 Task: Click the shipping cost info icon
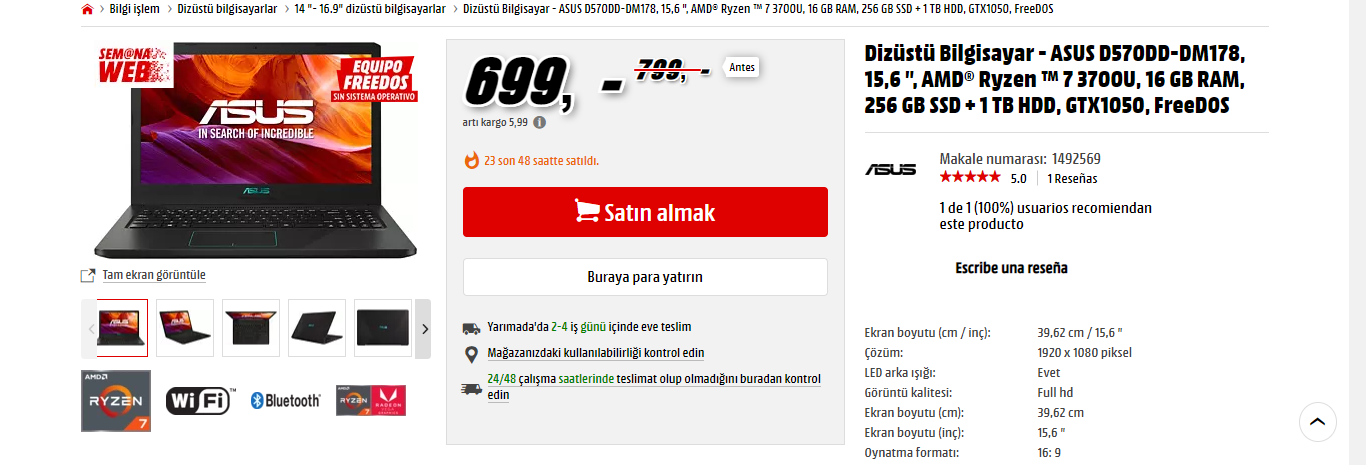point(540,123)
